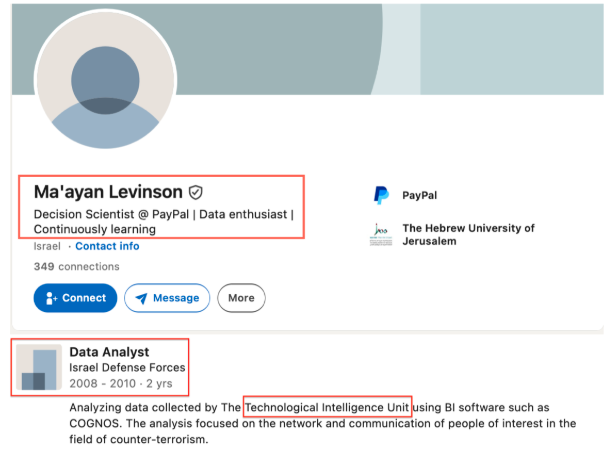Click the PayPal logo icon

click(x=381, y=195)
